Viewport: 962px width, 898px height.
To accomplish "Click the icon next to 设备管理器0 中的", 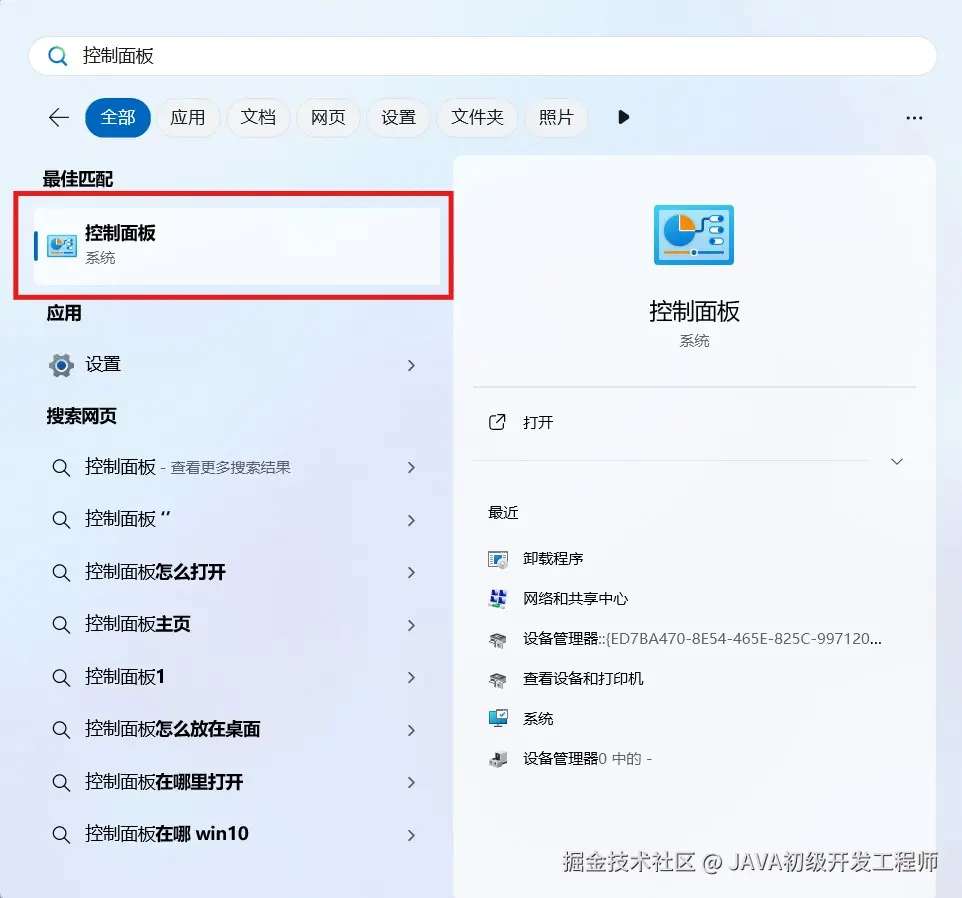I will pyautogui.click(x=498, y=759).
